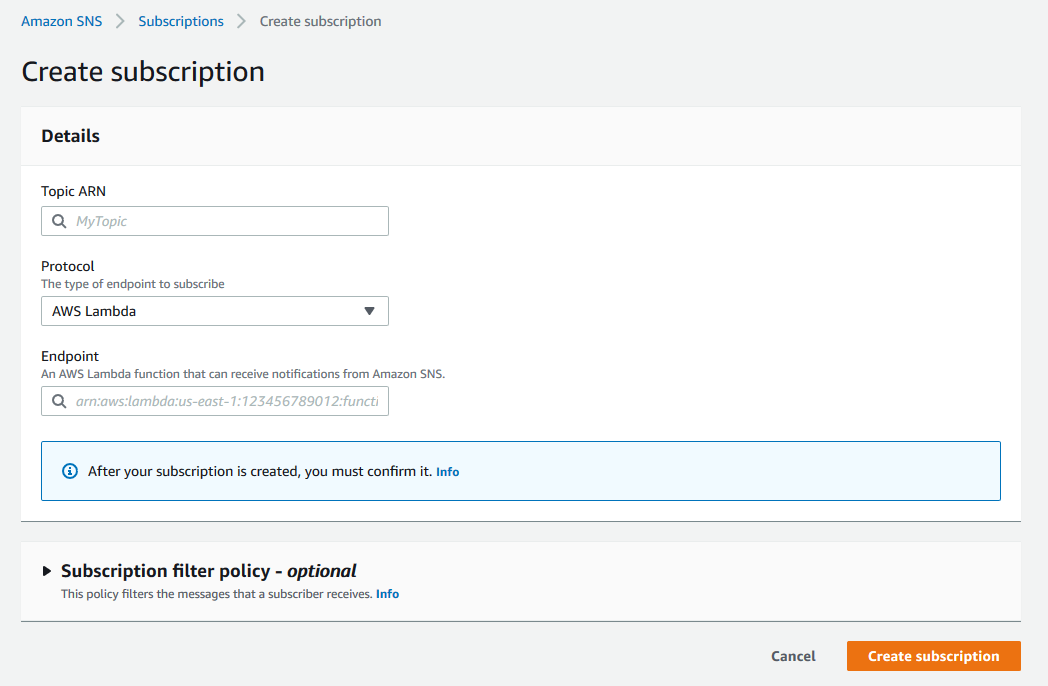Open the Protocol dropdown showing AWS Lambda
This screenshot has width=1048, height=686.
tap(215, 312)
